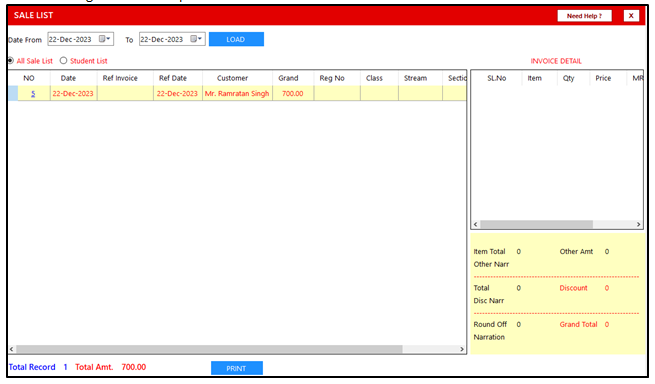655x384 pixels.
Task: Click the Round Off label
Action: [x=490, y=324]
